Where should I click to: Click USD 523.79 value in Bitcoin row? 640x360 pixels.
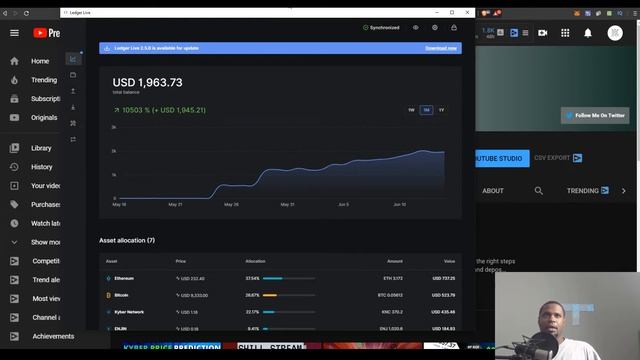point(443,295)
